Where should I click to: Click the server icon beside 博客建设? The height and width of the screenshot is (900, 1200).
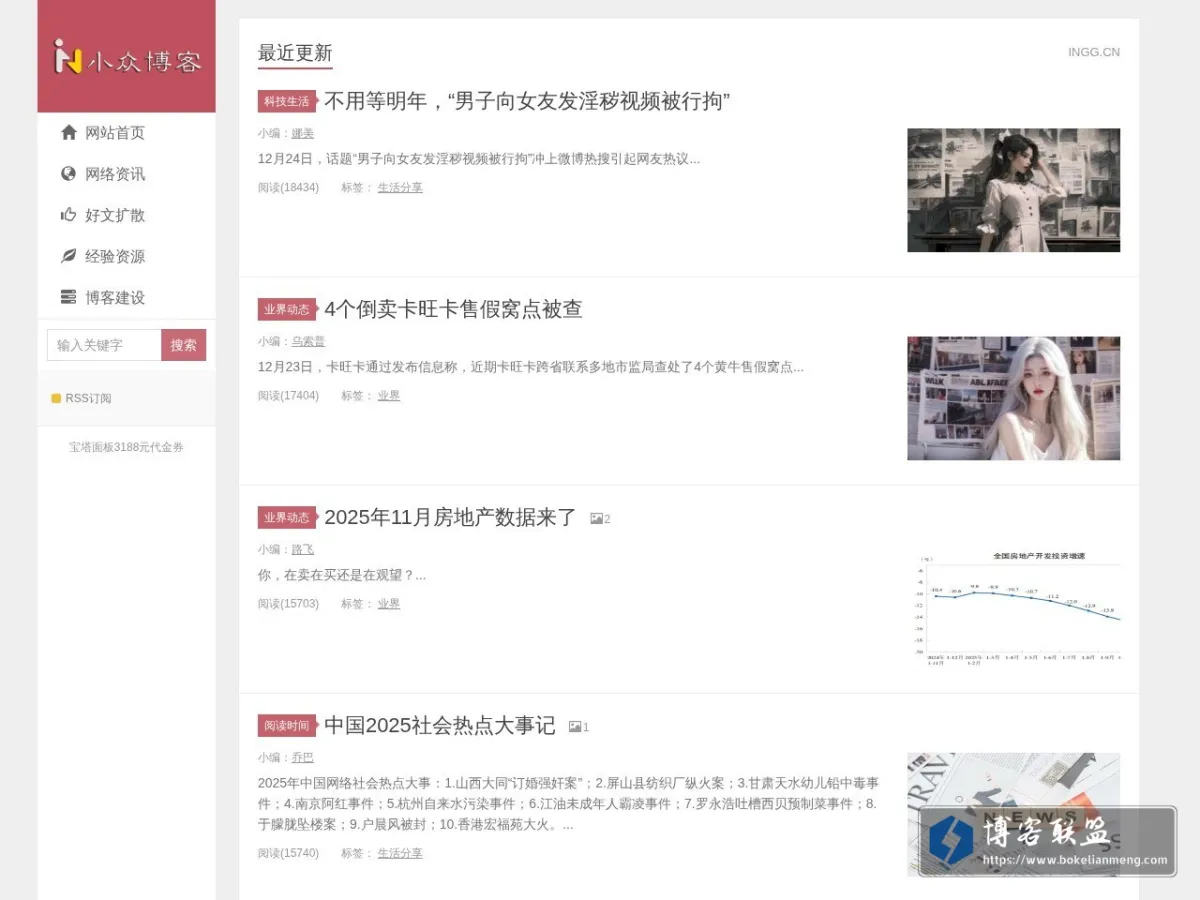[x=68, y=297]
